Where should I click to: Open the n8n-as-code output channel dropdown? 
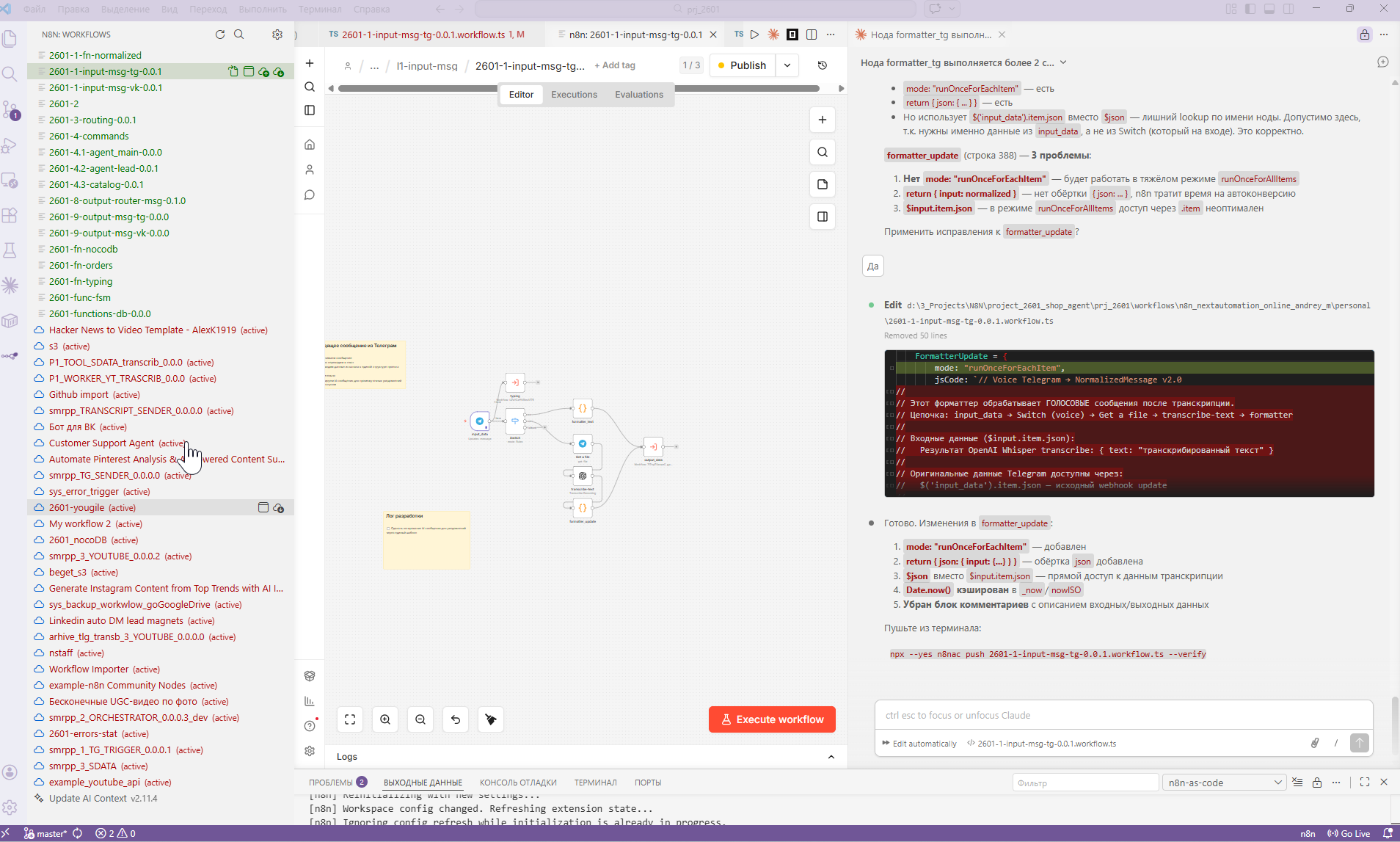[1225, 783]
